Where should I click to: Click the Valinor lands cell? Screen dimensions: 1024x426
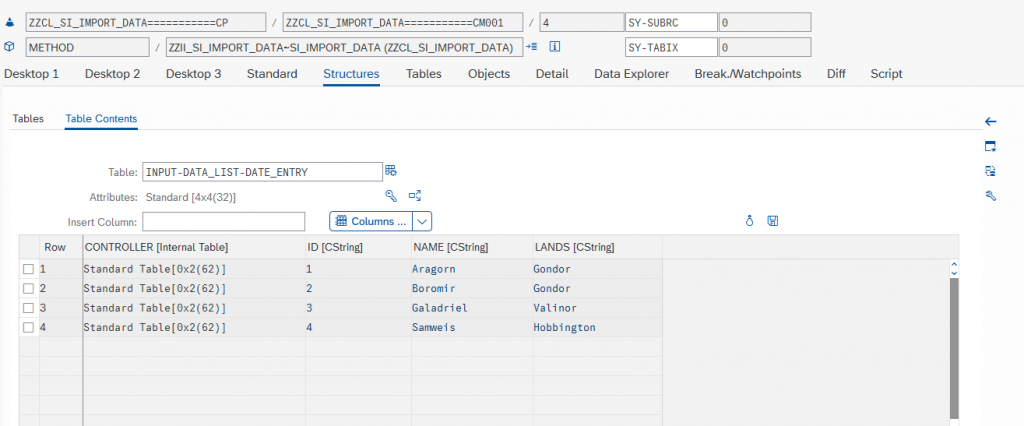598,308
